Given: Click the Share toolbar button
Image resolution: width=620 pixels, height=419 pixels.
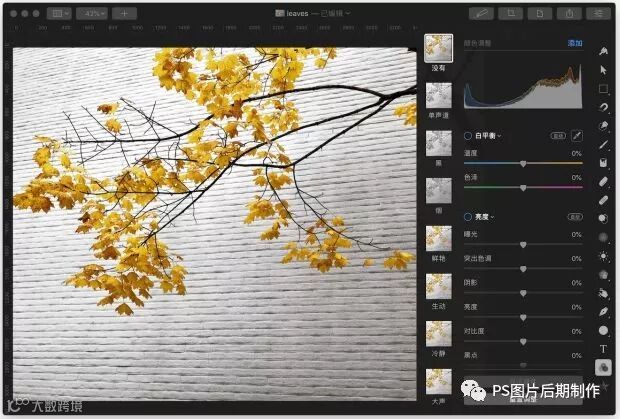Looking at the screenshot, I should 569,13.
